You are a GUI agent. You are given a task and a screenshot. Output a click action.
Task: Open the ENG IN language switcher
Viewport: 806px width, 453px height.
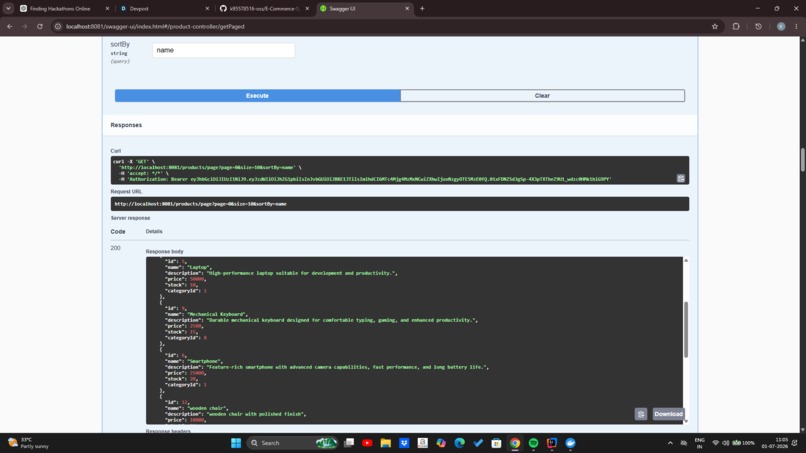[x=699, y=443]
